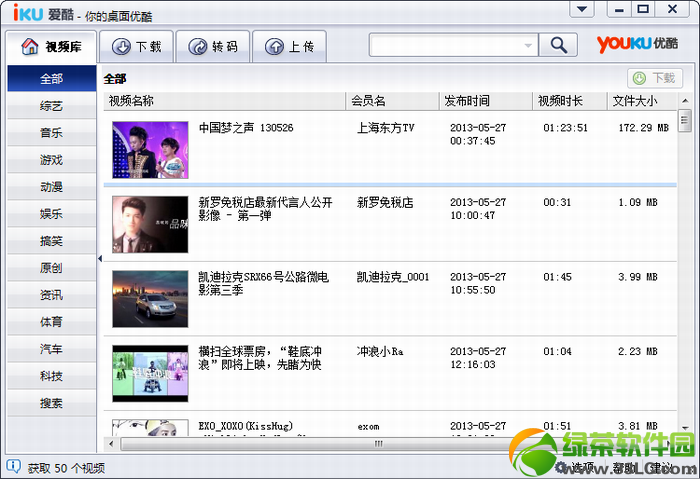Sort by the 视频名称 column header
700x490 pixels.
[x=225, y=101]
